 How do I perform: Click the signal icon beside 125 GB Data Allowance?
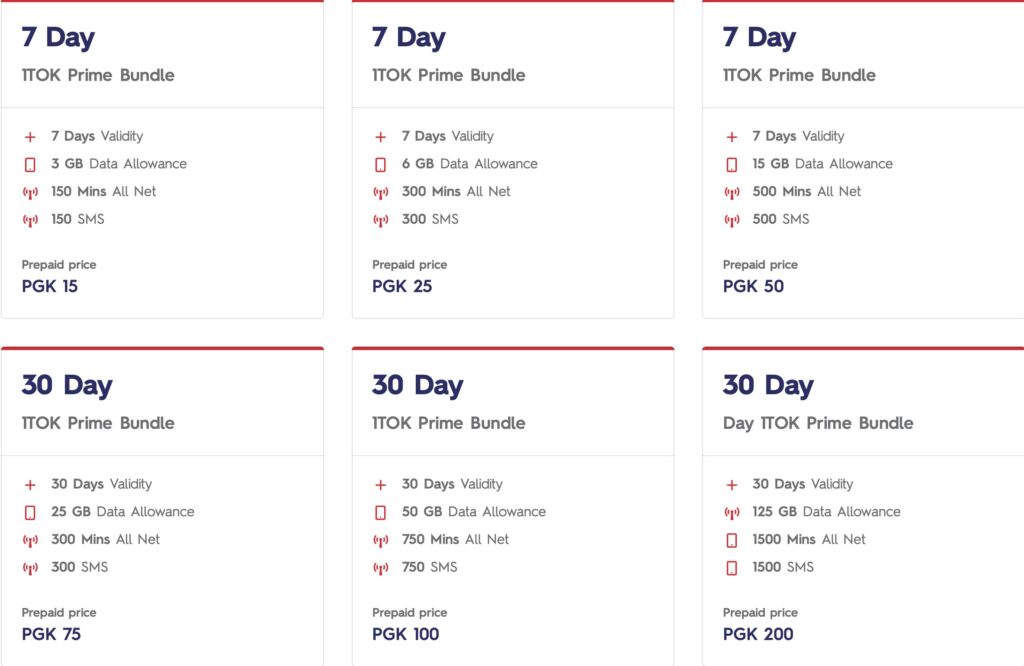731,513
